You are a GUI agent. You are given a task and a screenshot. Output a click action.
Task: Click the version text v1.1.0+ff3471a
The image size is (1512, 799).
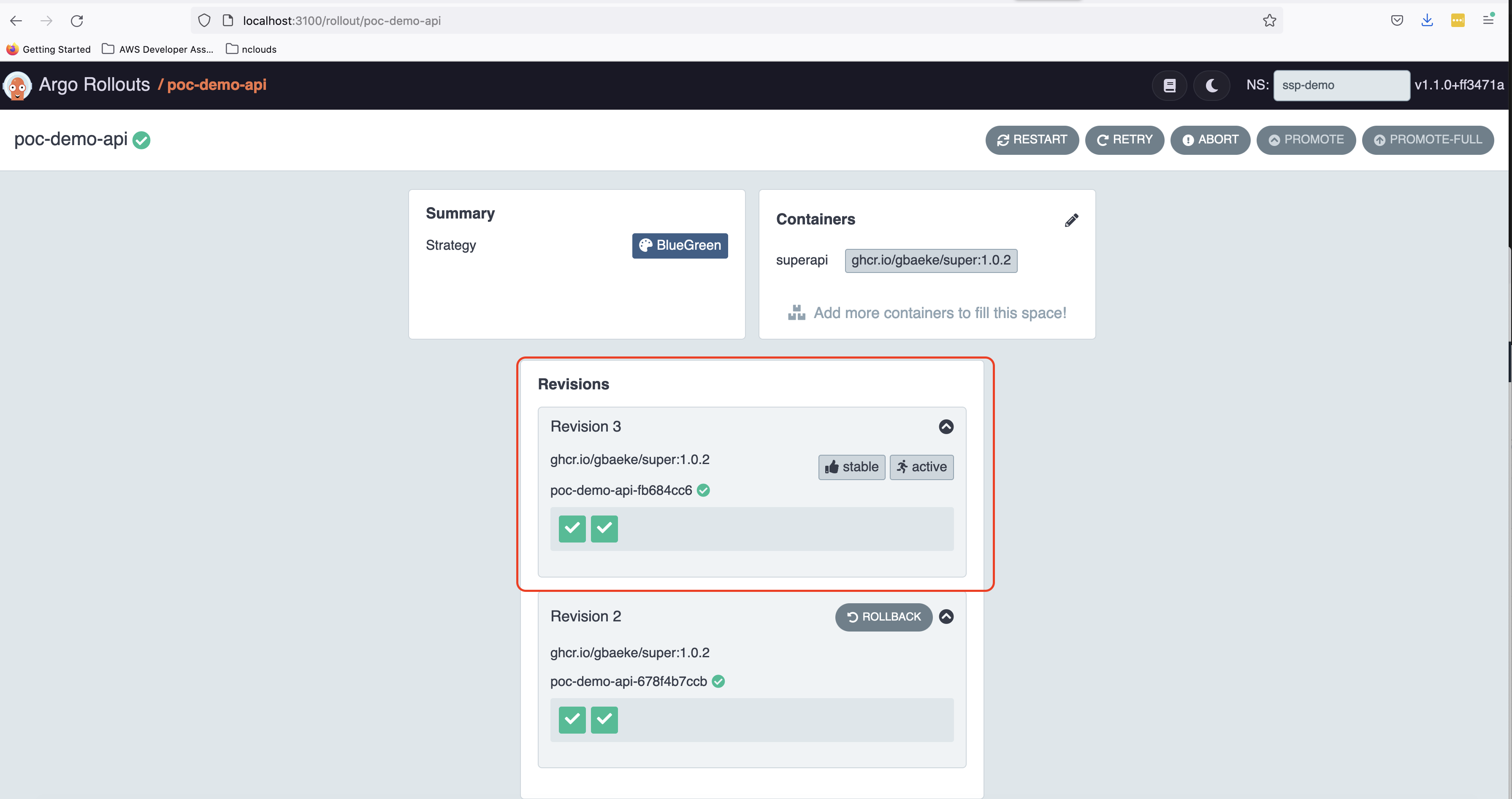[1459, 85]
